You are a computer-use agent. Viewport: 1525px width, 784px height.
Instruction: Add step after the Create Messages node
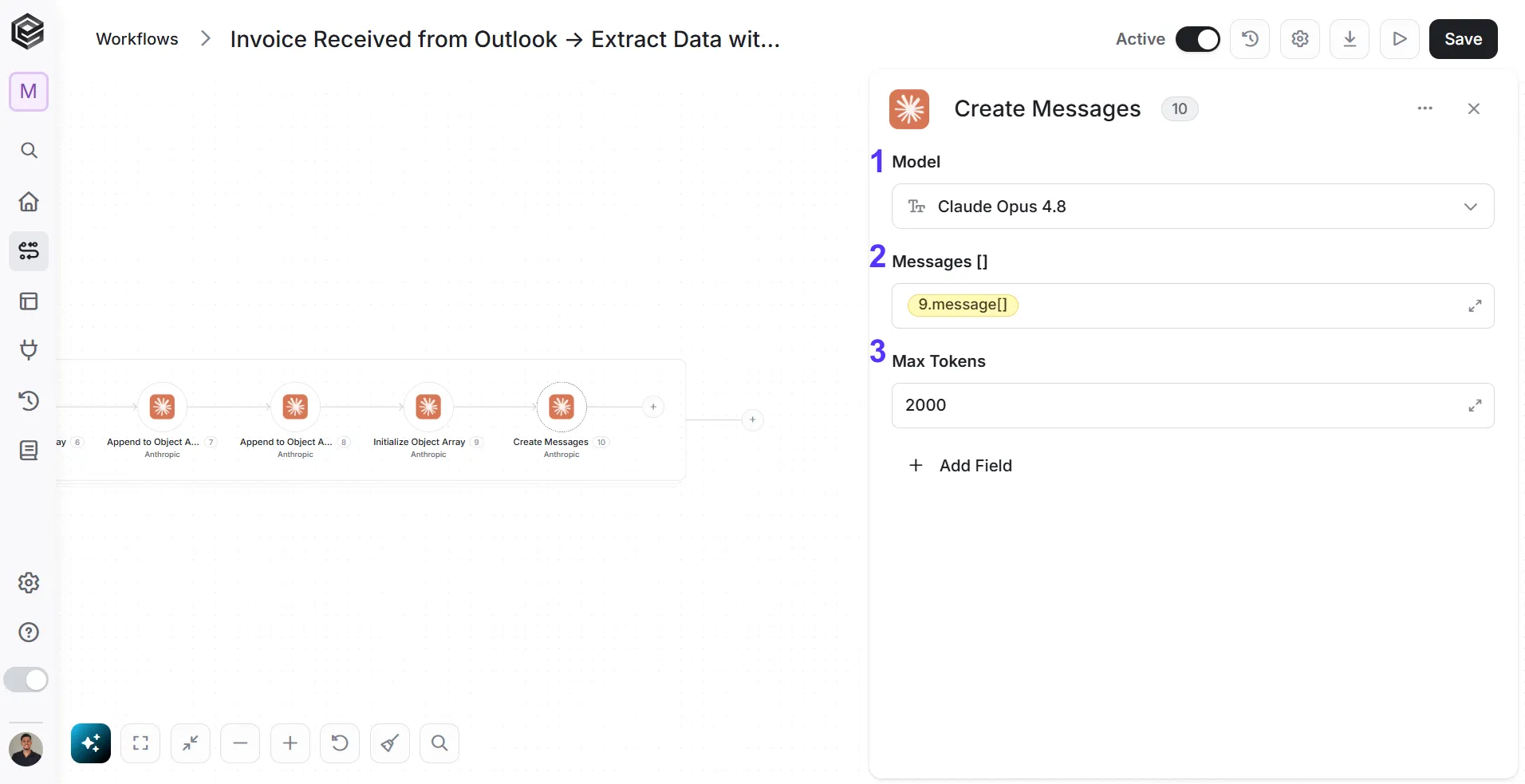click(653, 407)
